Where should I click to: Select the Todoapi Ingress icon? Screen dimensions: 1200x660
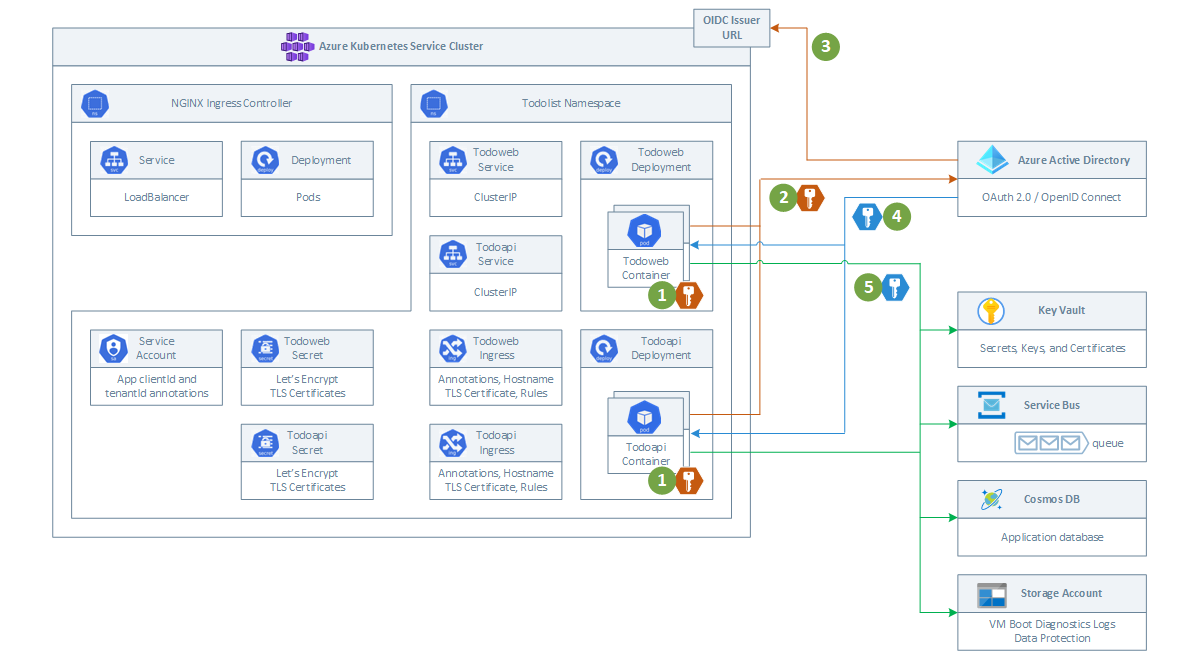point(452,443)
